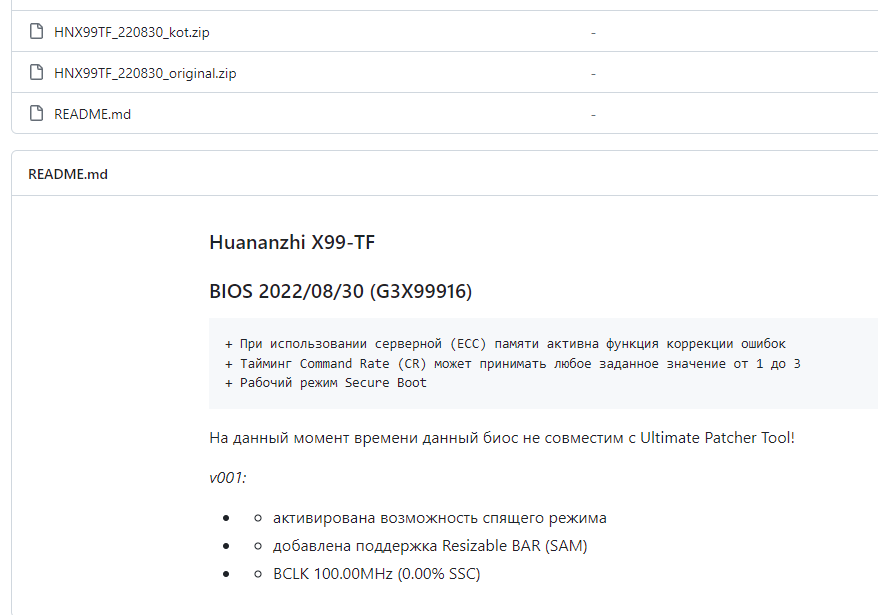Click the file icon beside HNX99TF_220830_original.zip
The height and width of the screenshot is (615, 878).
click(x=36, y=72)
